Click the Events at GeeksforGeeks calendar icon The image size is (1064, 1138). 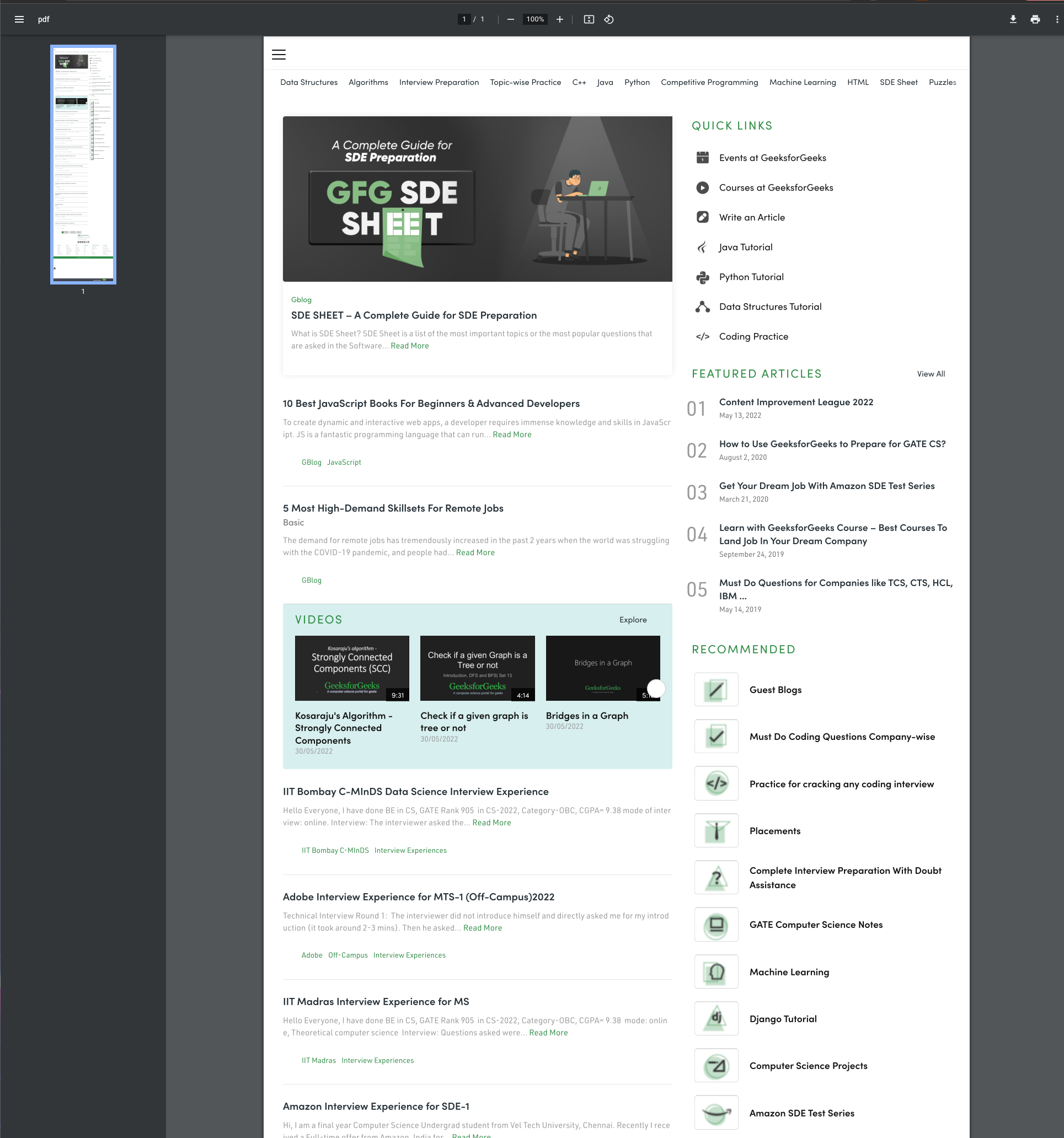click(702, 158)
